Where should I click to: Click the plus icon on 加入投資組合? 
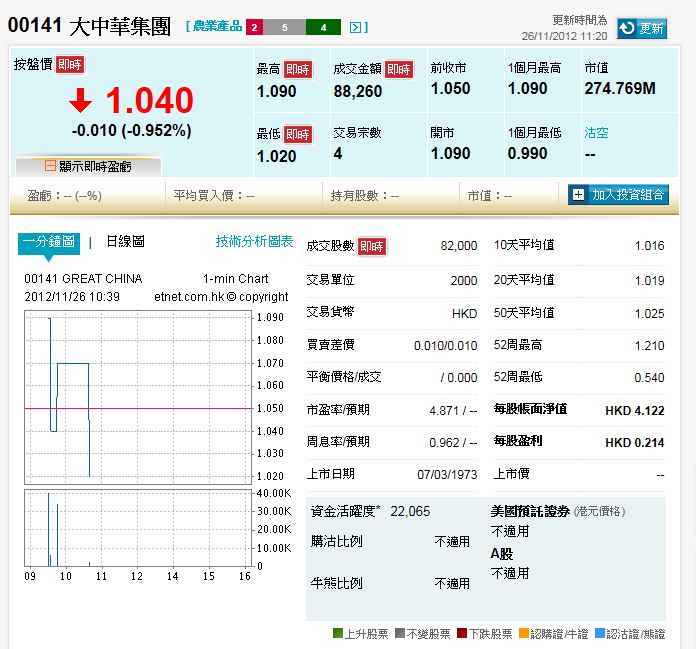coord(578,194)
